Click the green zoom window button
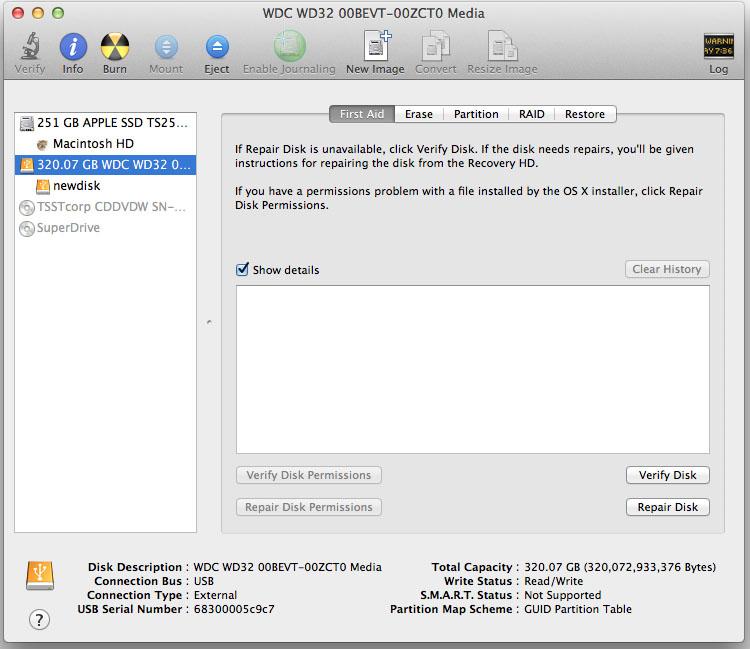The width and height of the screenshot is (750, 649). [x=58, y=13]
